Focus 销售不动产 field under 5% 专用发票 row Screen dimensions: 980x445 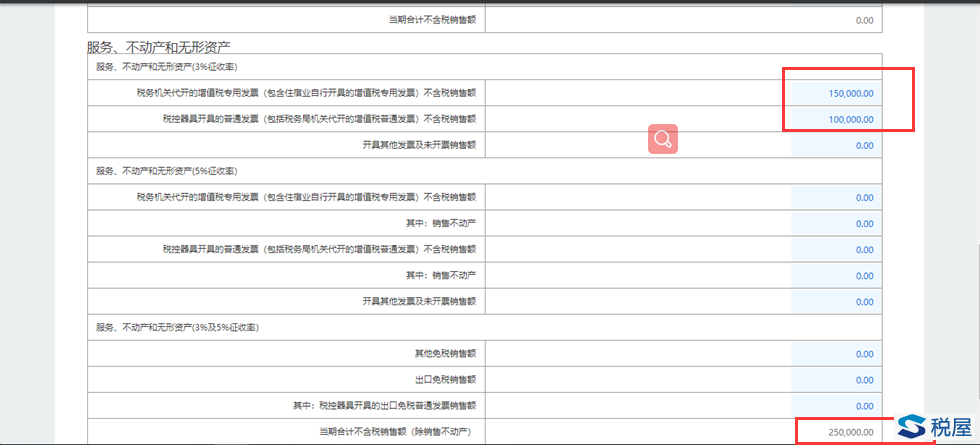click(x=836, y=224)
